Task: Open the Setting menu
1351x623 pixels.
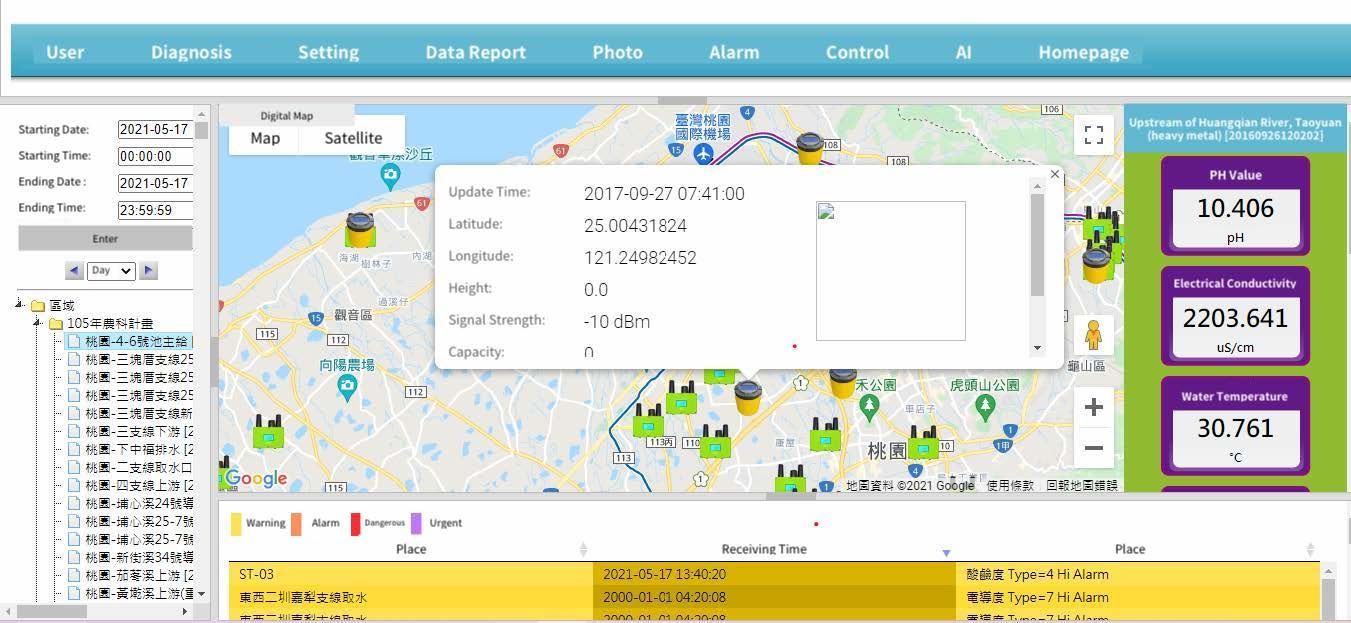Action: click(x=328, y=52)
